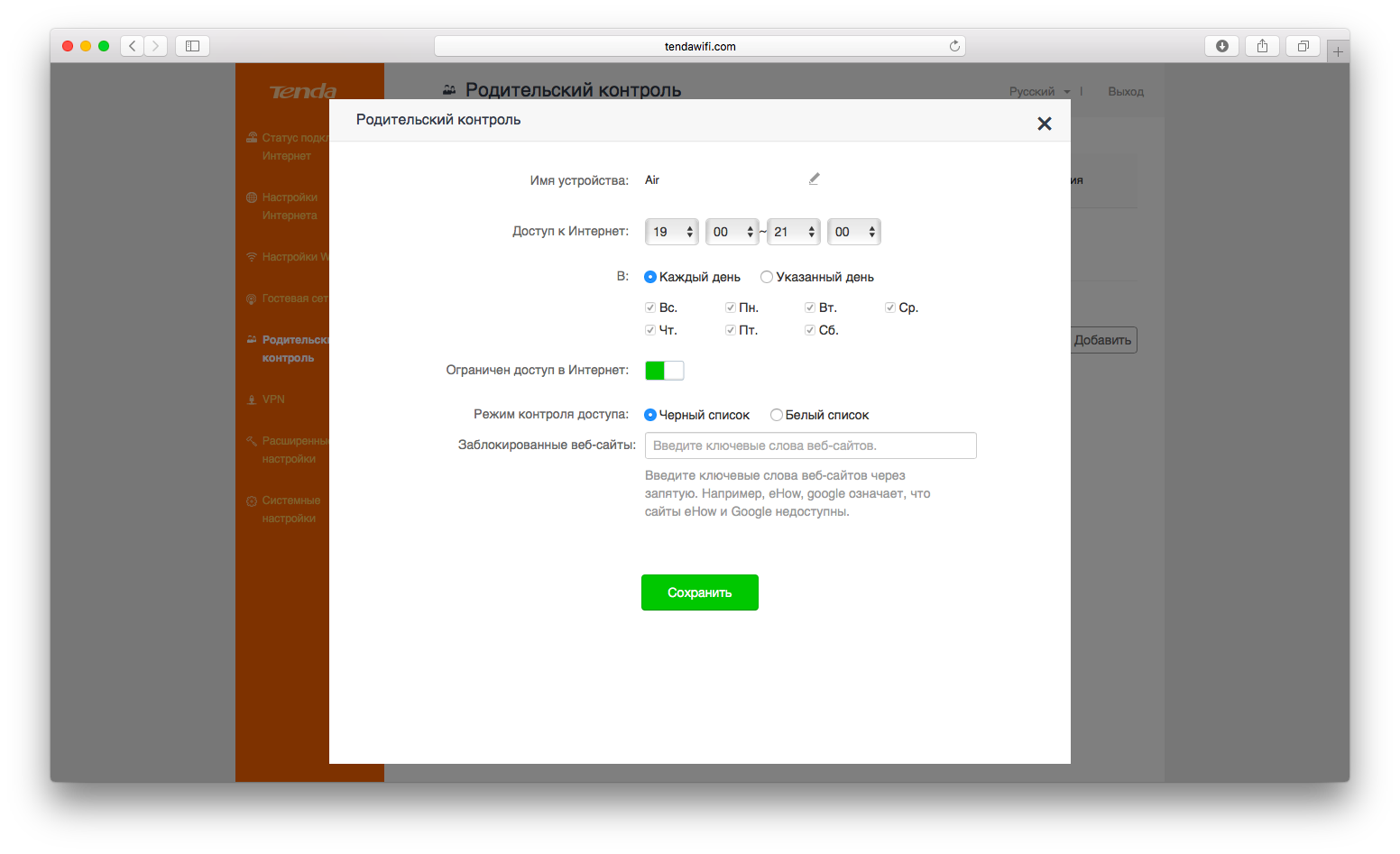Open the start hour dropdown showing 19
Viewport: 1400px width, 854px height.
click(672, 232)
